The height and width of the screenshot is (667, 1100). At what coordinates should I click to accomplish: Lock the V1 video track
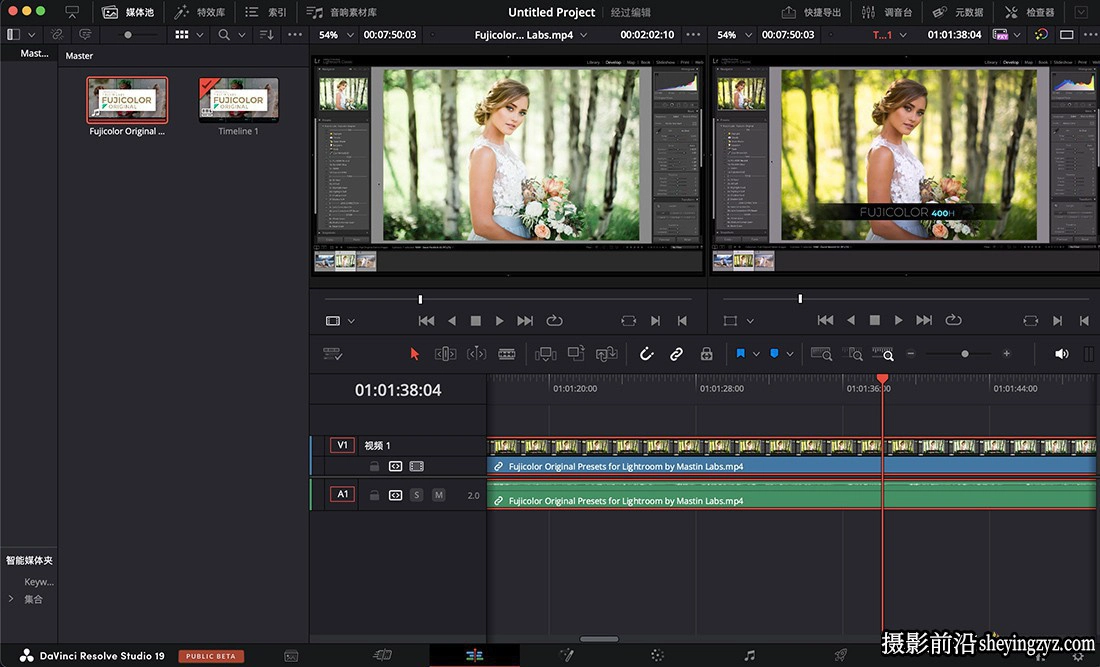[x=375, y=466]
